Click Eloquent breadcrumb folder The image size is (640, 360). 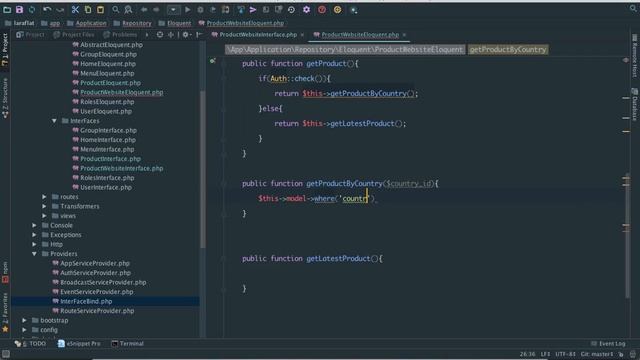pos(175,23)
